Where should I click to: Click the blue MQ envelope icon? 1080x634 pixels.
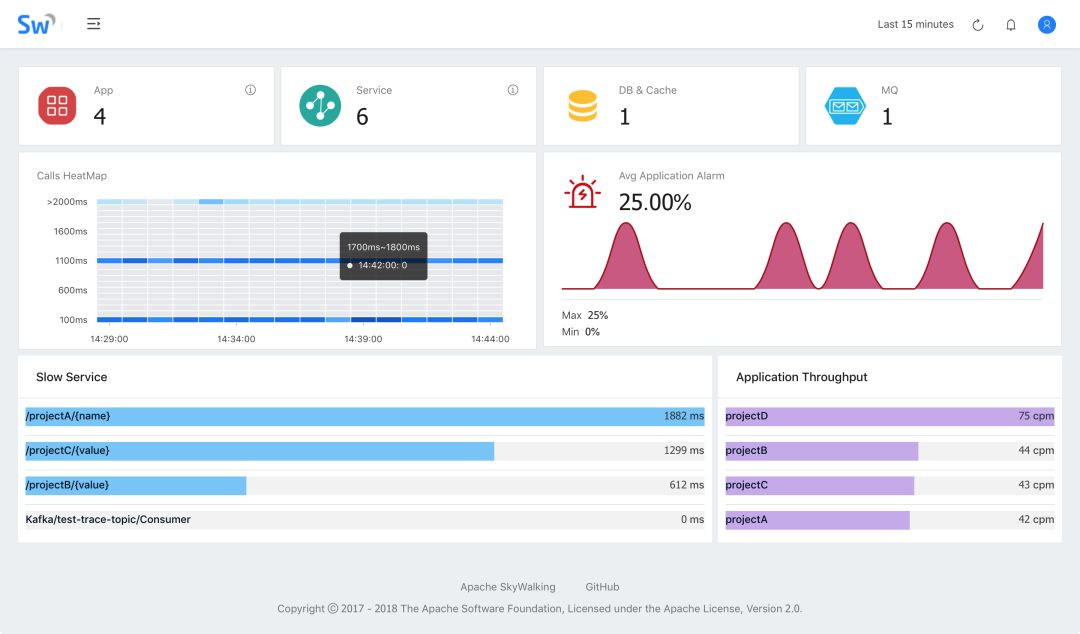845,106
